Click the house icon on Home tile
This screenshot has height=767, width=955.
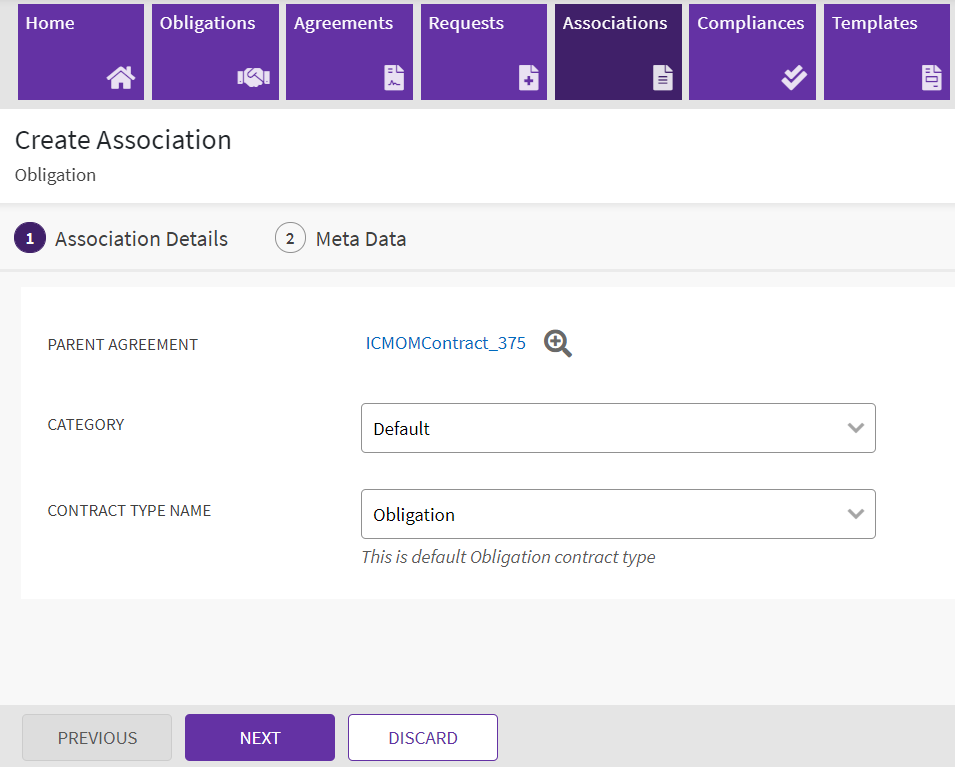tap(120, 78)
